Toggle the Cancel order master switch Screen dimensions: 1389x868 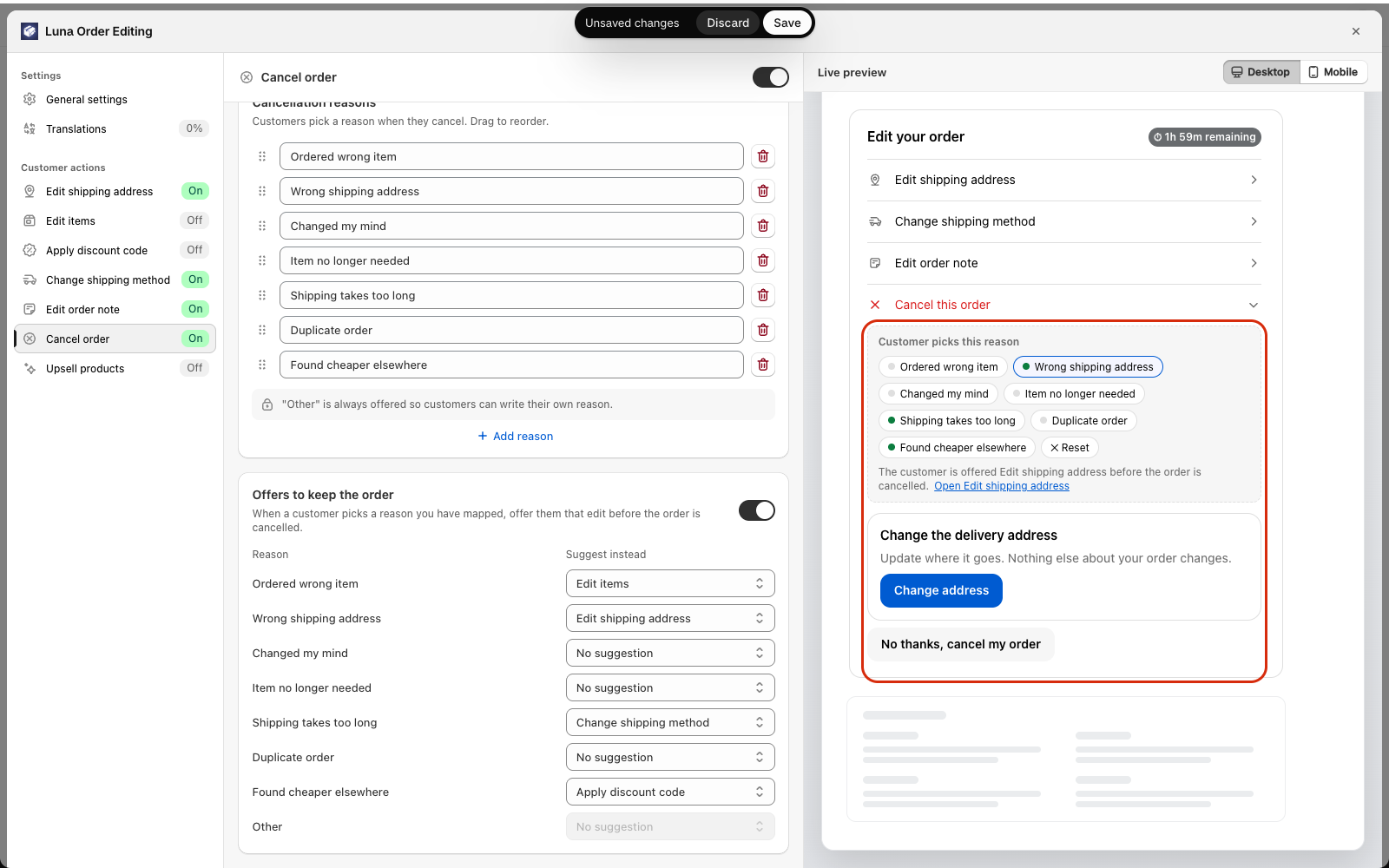pyautogui.click(x=771, y=77)
